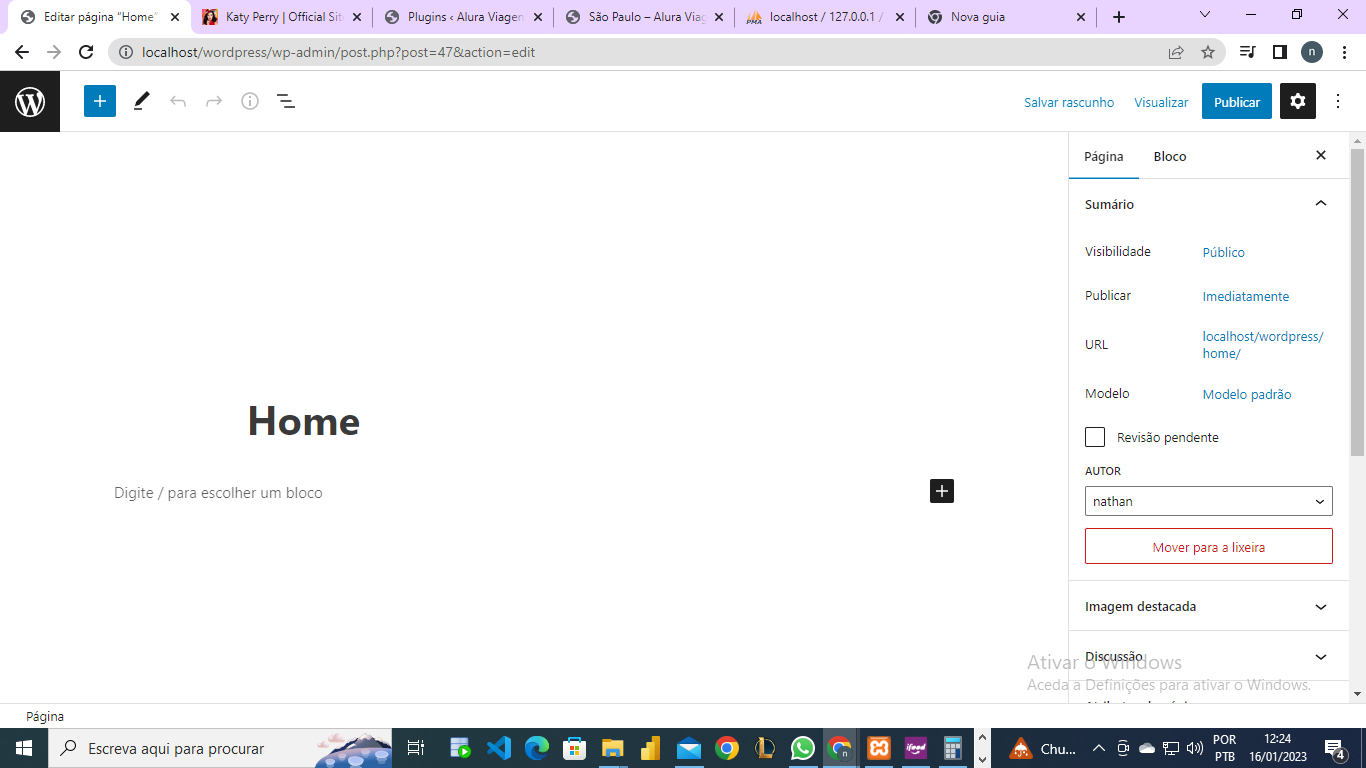Click the Home page title field
Screen dimensions: 1366x768
coord(304,421)
